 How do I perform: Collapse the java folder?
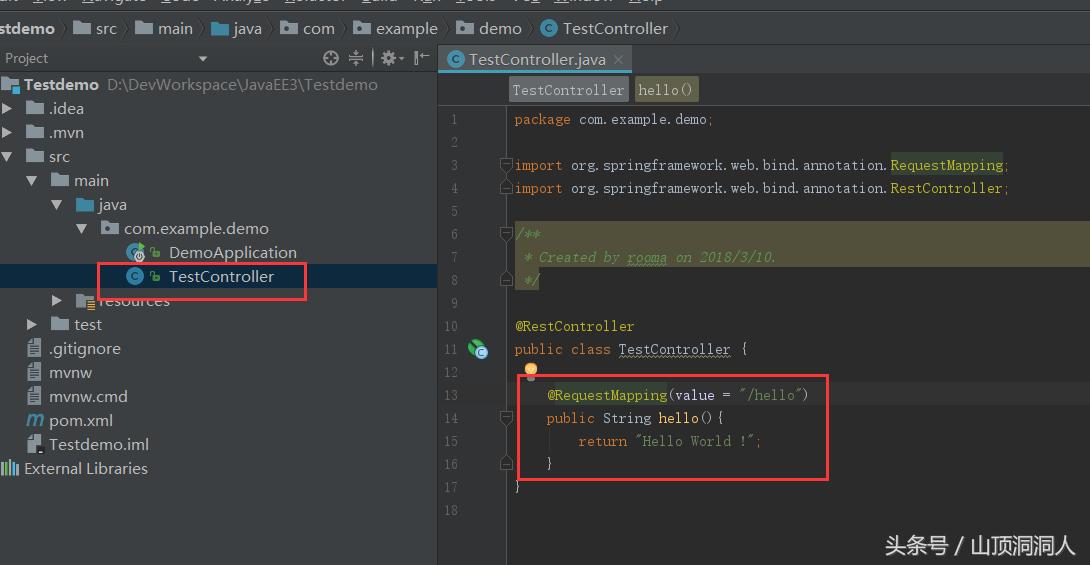tap(57, 204)
